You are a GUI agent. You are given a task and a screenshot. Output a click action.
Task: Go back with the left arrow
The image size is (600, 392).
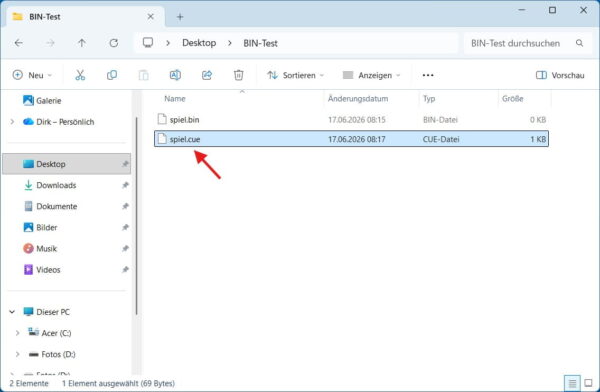pyautogui.click(x=18, y=43)
